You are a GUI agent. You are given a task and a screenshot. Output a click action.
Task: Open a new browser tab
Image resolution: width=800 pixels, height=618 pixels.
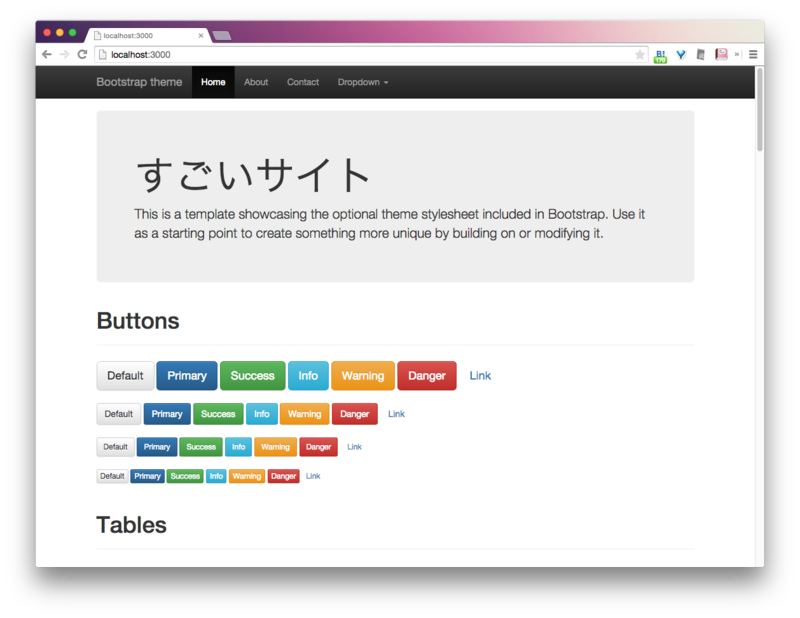coord(222,35)
